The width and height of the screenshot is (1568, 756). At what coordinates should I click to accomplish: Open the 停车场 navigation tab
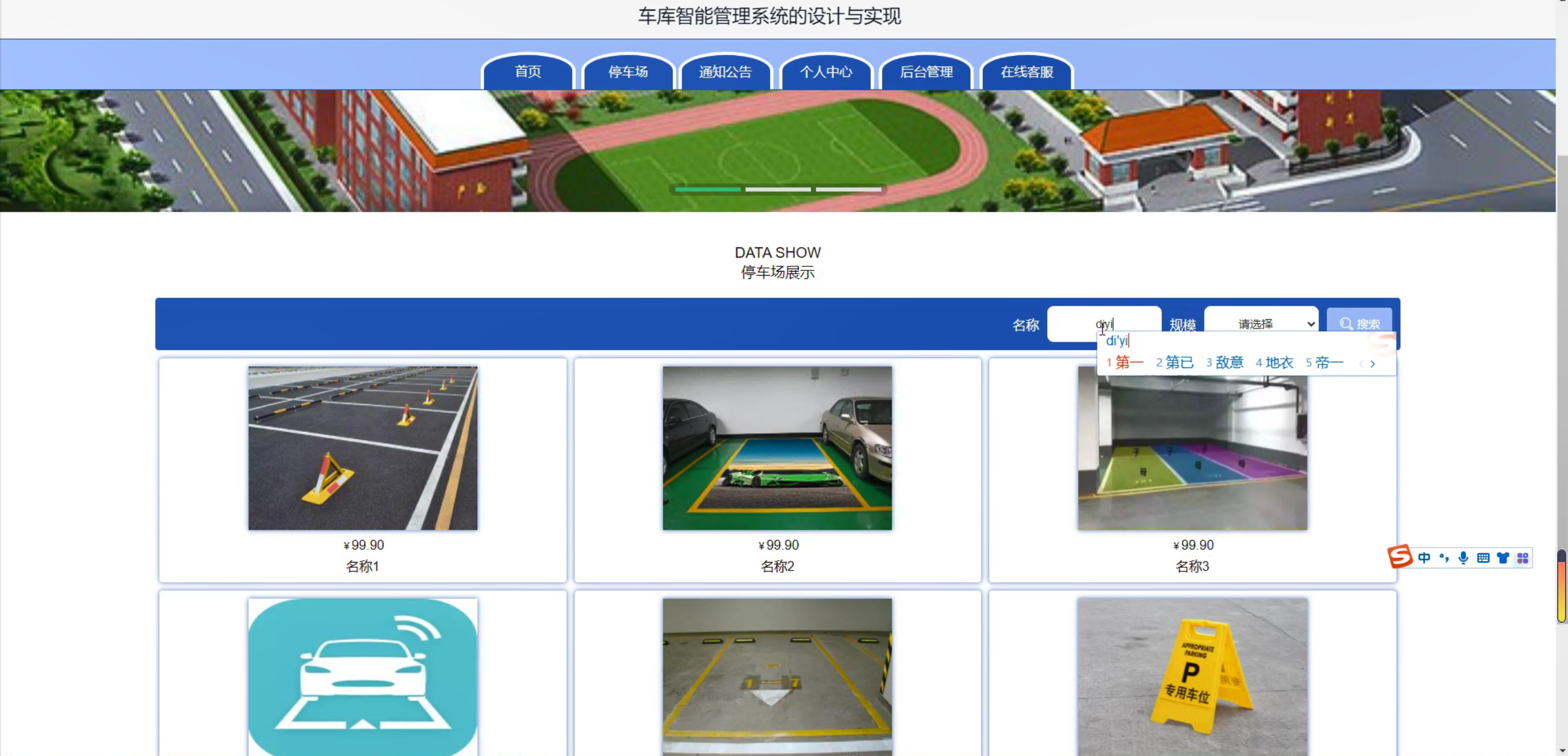click(x=628, y=72)
